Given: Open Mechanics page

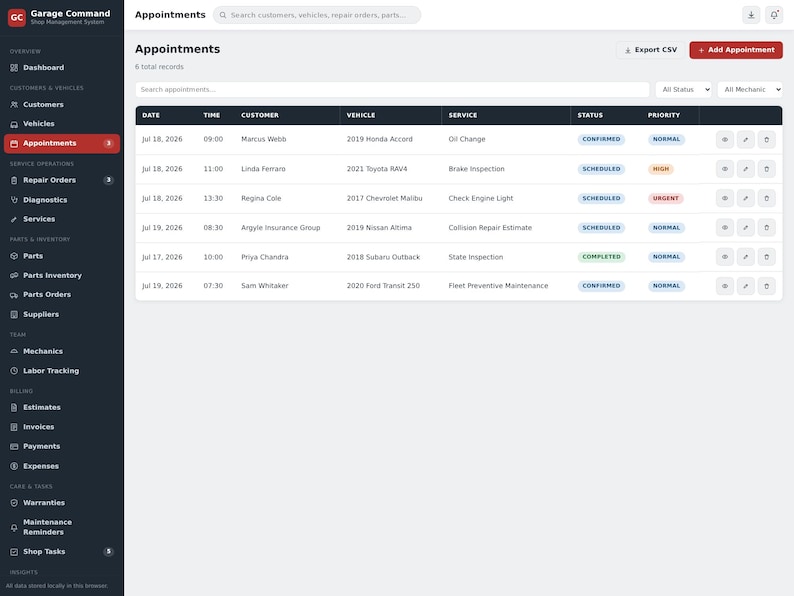Looking at the screenshot, I should pos(62,351).
